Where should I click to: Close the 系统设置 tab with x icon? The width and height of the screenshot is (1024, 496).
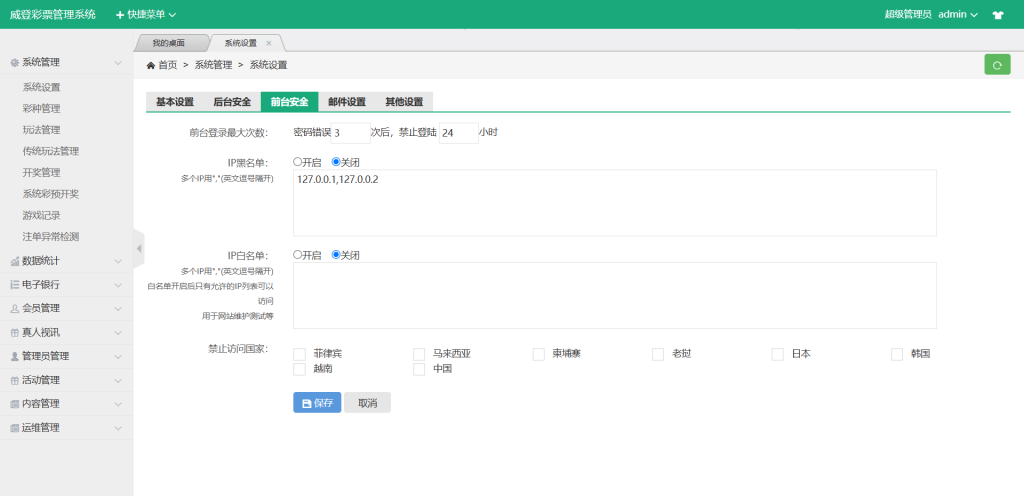(269, 43)
